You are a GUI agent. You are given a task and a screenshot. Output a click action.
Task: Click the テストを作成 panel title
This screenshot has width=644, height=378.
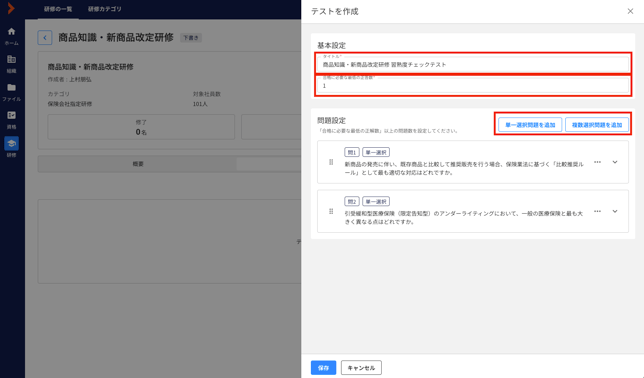(334, 12)
